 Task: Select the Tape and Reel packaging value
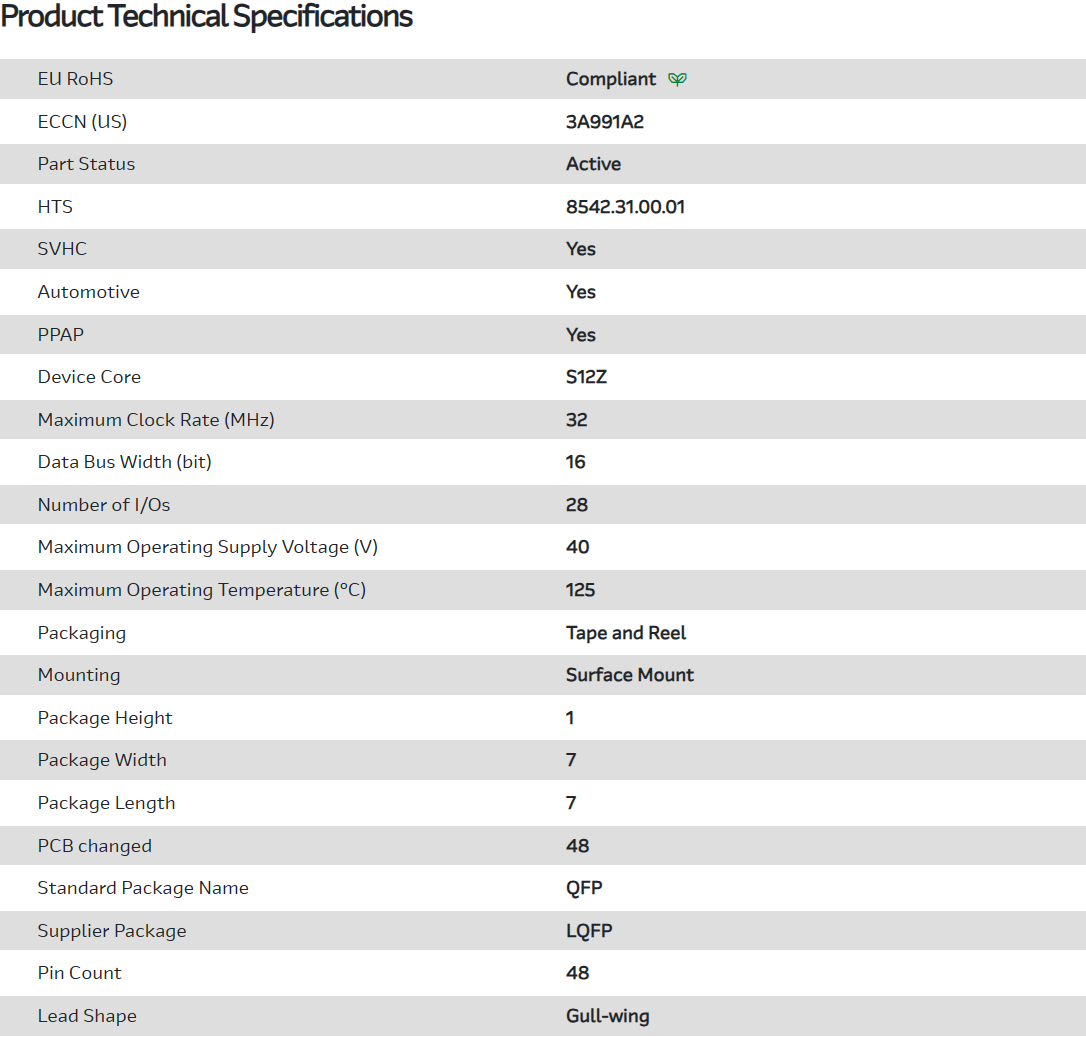(x=626, y=633)
